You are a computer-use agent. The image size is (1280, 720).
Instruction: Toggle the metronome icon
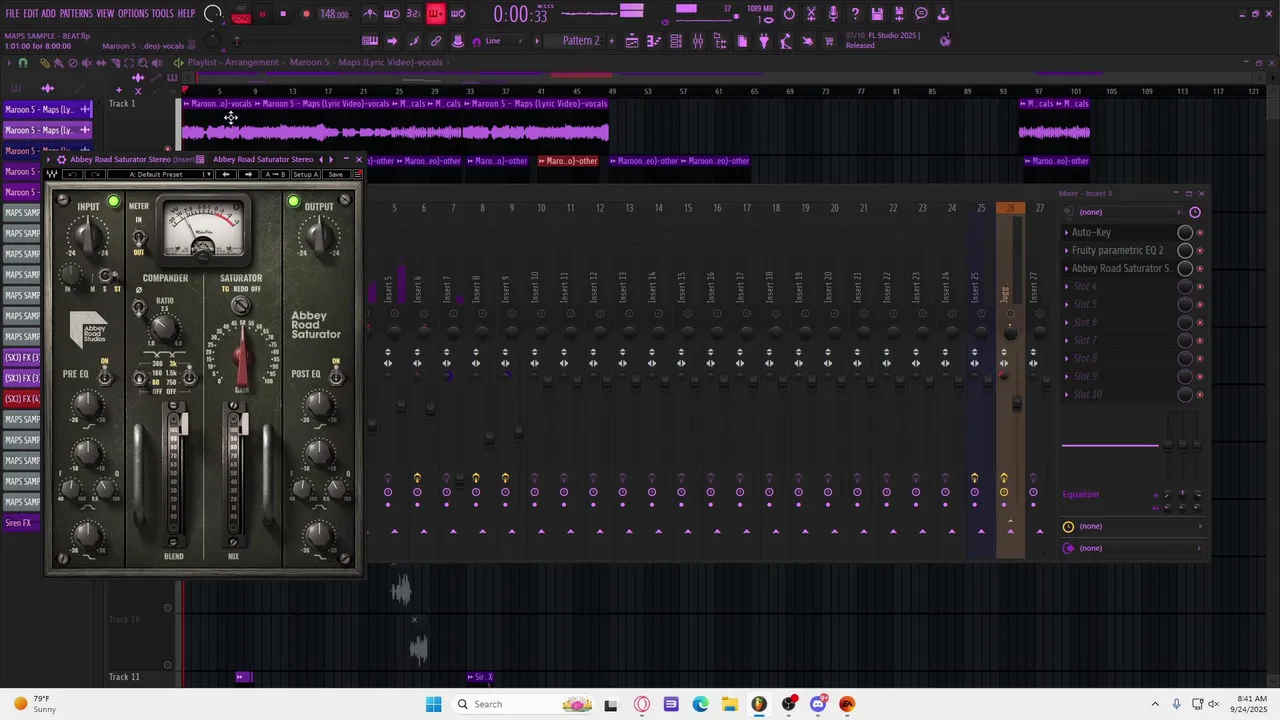pyautogui.click(x=370, y=14)
